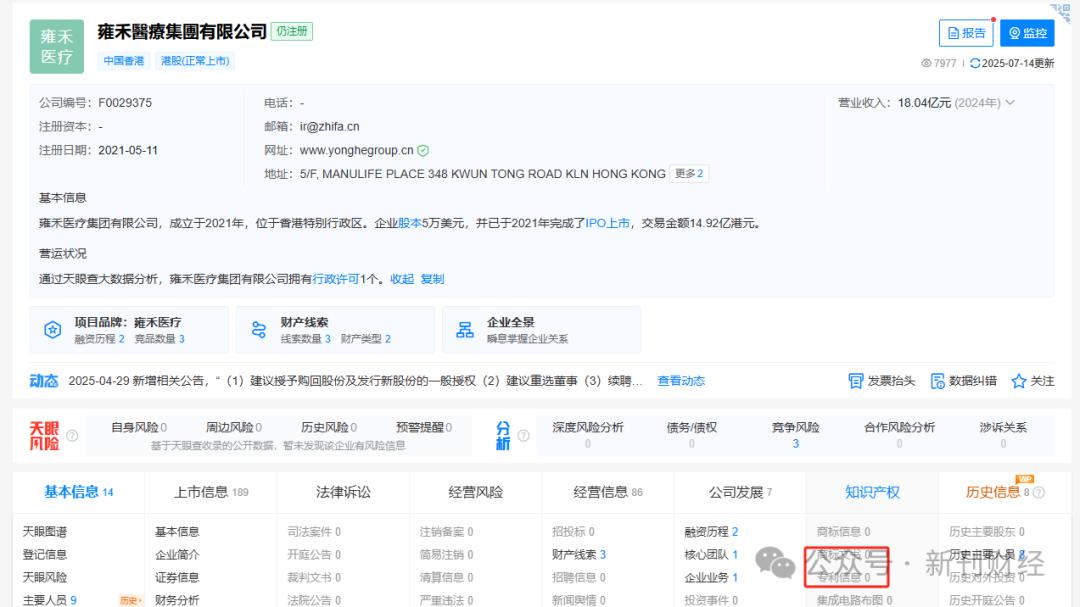Open 主要人员 9 entry
Screen dimensions: 1080x607
(50, 600)
